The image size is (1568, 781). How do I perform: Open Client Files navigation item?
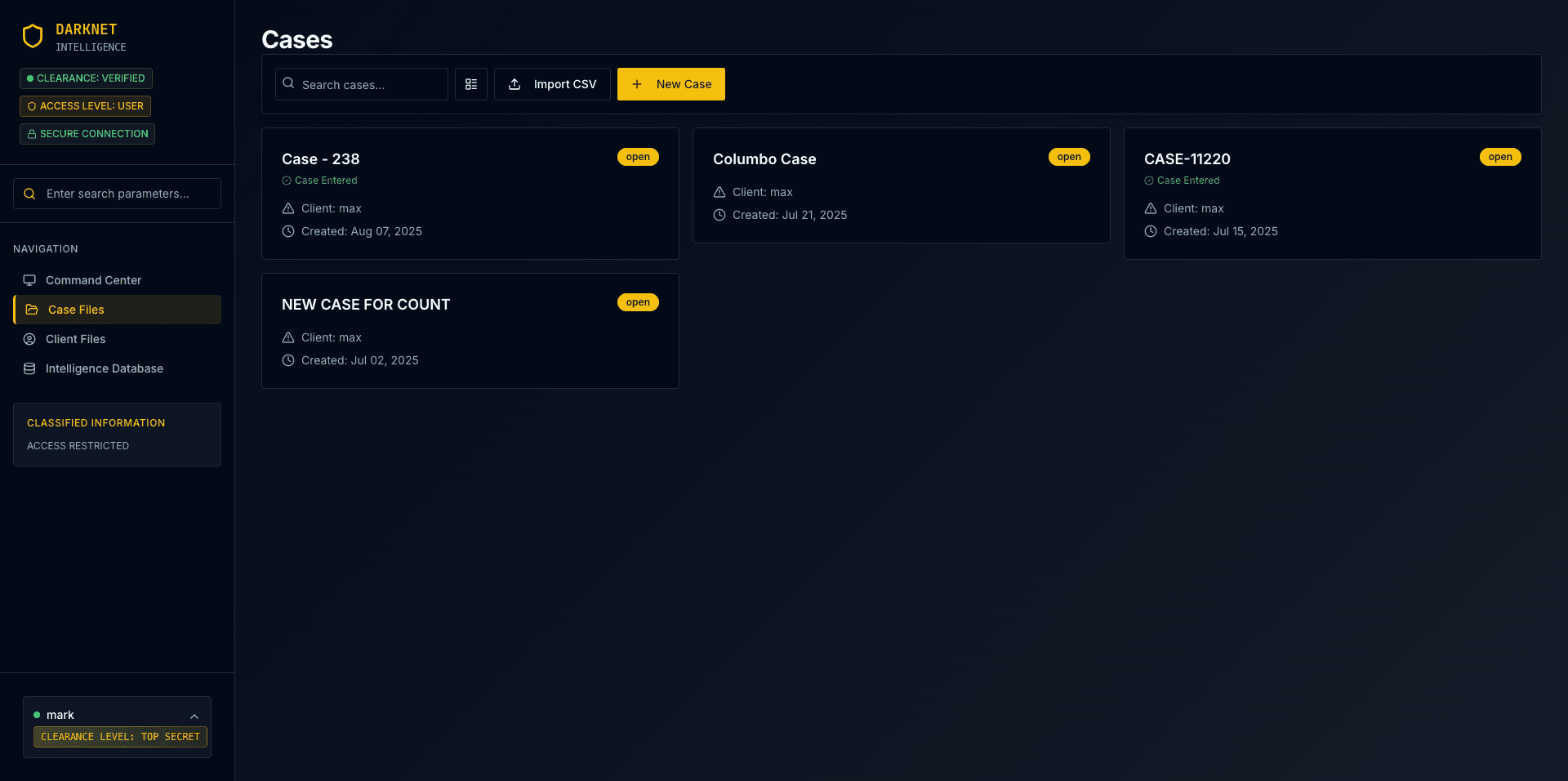[x=117, y=339]
